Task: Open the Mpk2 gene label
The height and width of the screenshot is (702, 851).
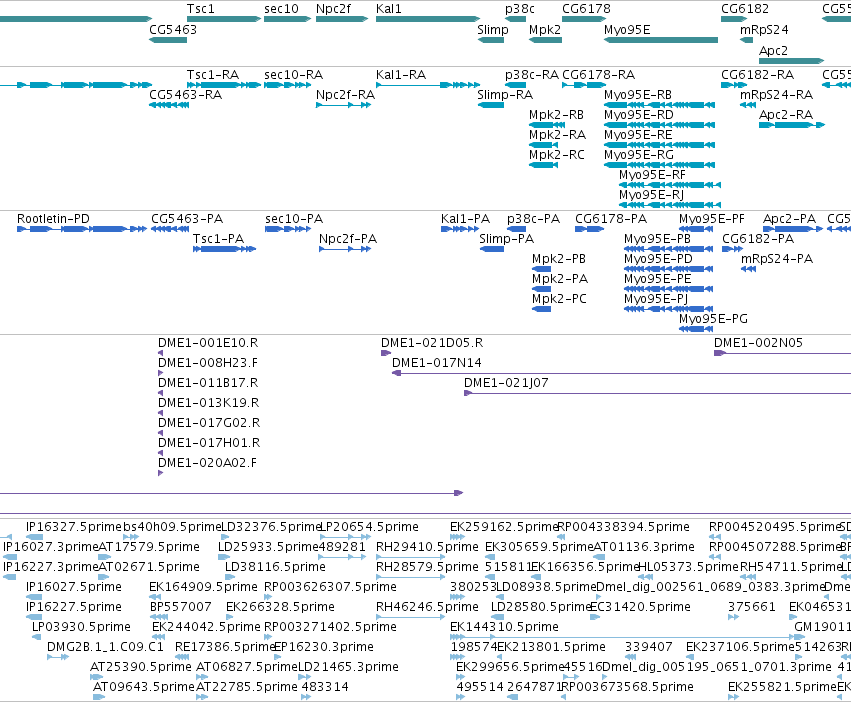Action: [545, 30]
